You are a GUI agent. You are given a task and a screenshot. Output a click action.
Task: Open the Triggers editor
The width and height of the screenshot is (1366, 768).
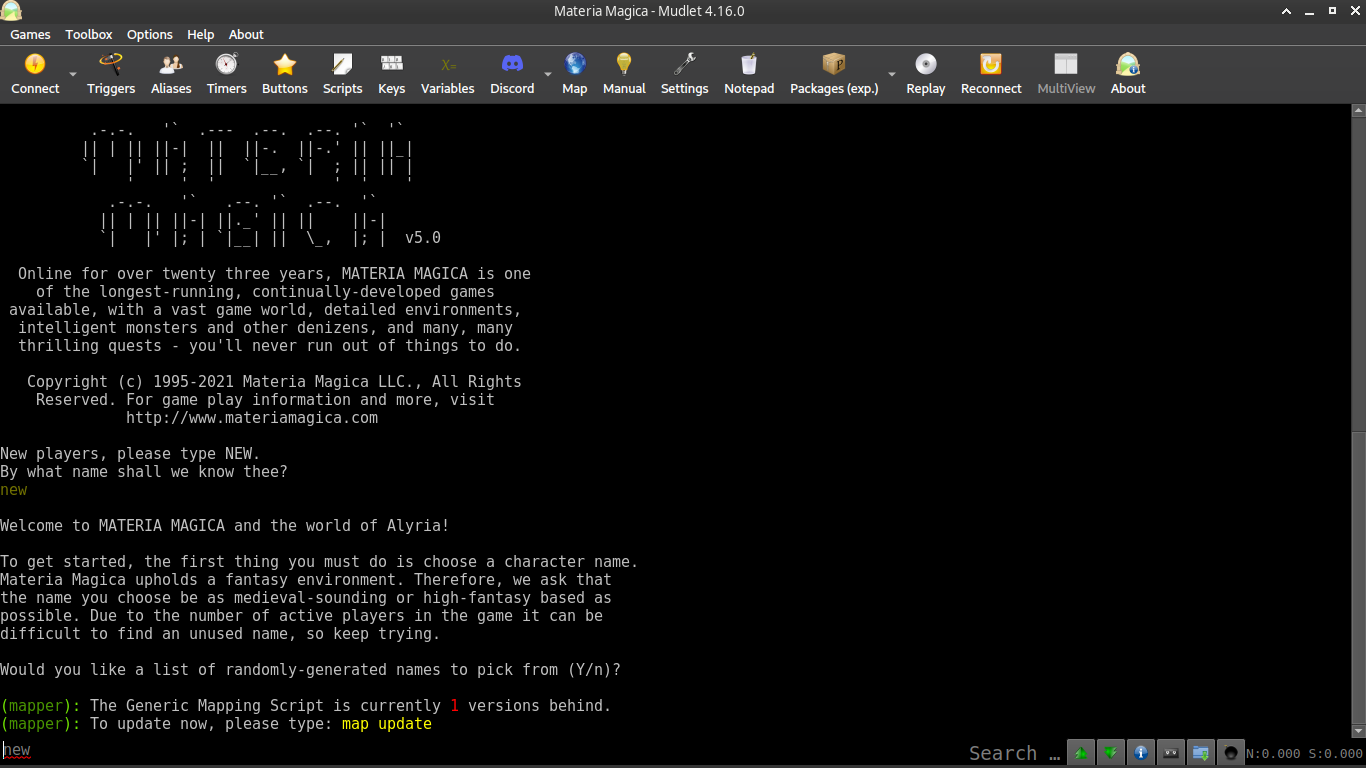click(x=110, y=75)
